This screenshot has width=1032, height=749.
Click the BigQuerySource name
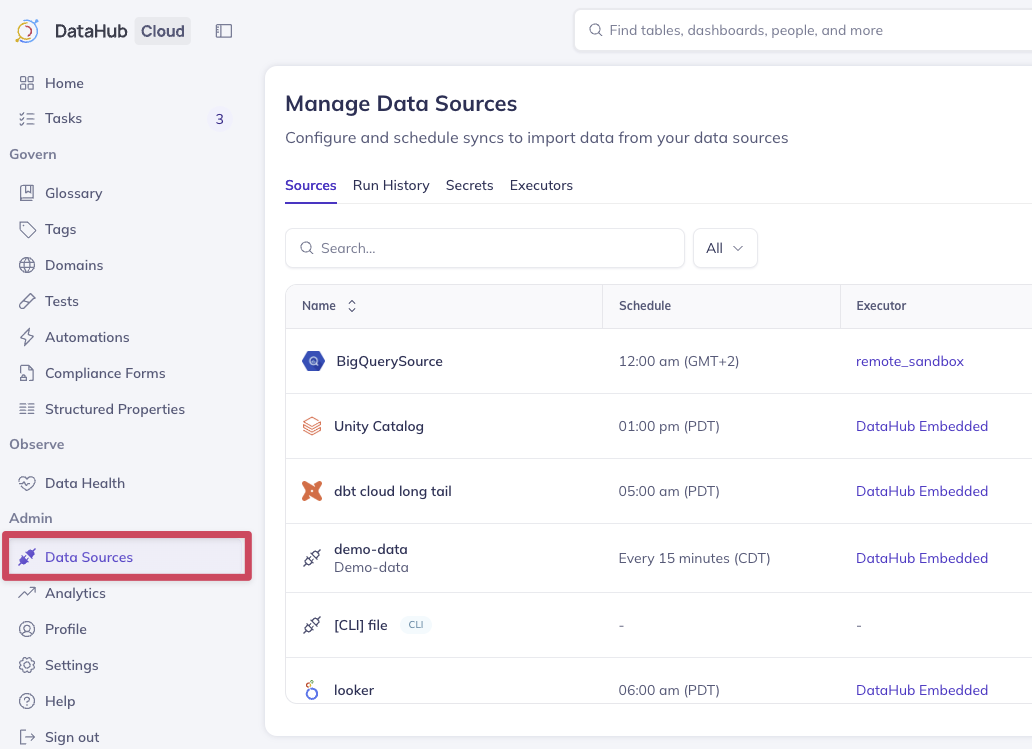click(x=389, y=361)
